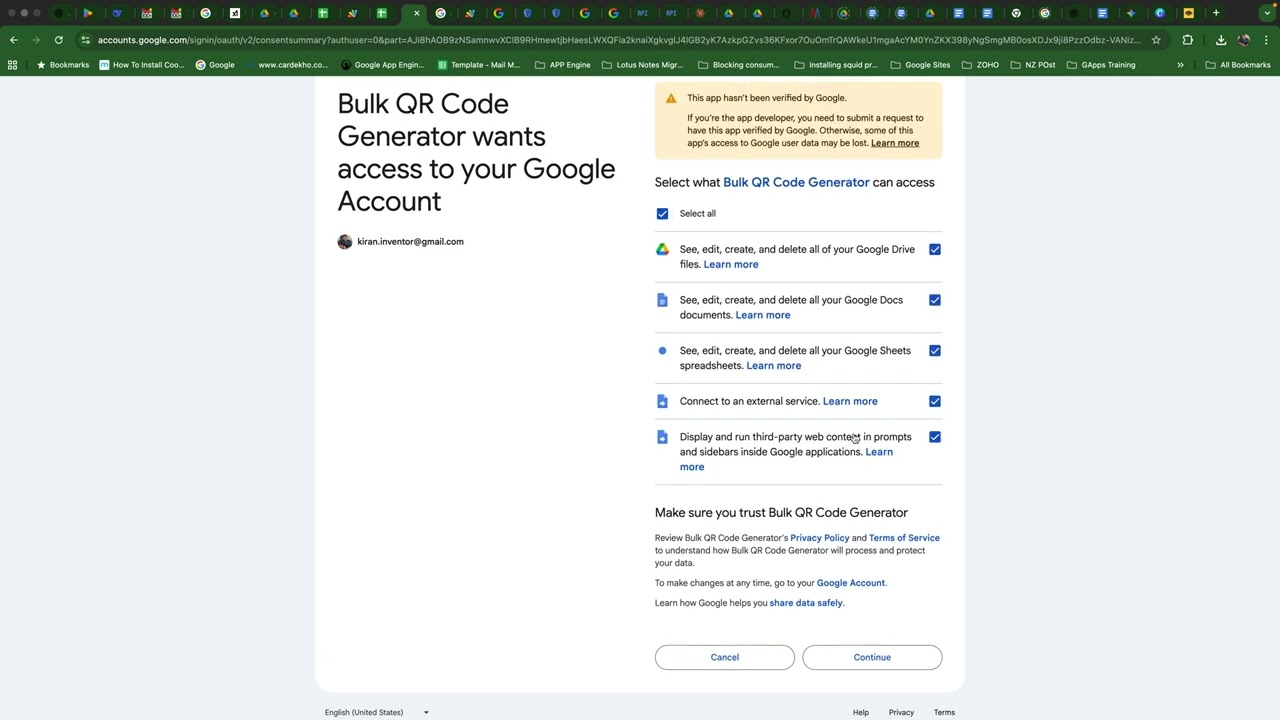This screenshot has height=720, width=1280.
Task: Open site information icon in address bar
Action: click(x=86, y=40)
